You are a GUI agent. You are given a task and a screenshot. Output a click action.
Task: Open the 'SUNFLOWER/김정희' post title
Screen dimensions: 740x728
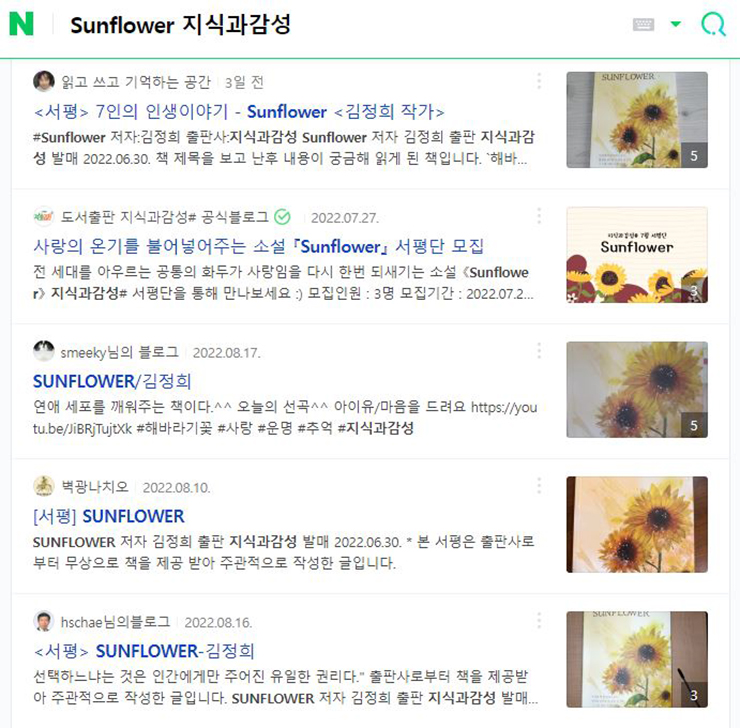pos(112,381)
